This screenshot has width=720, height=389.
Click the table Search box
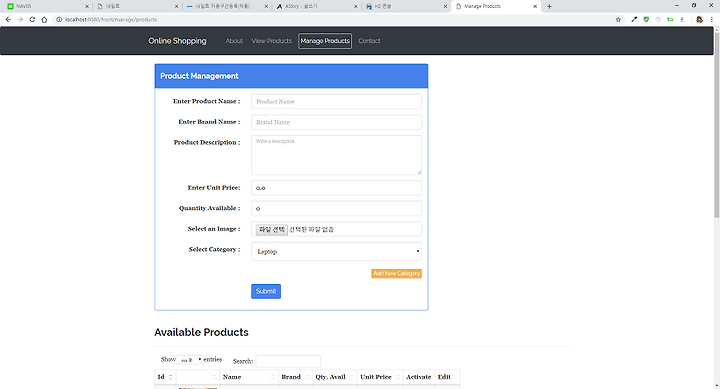[288, 361]
